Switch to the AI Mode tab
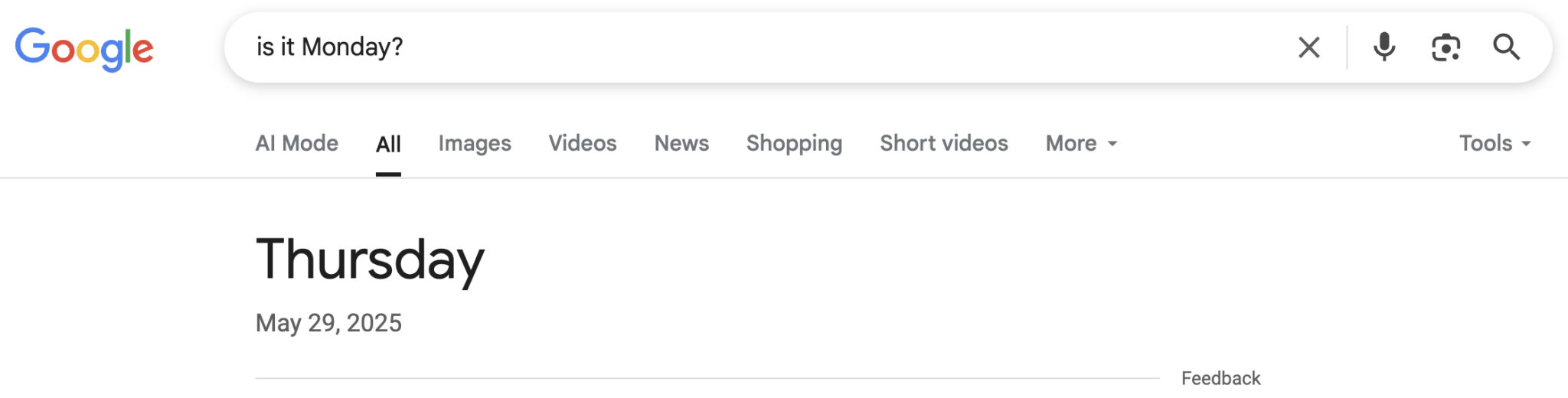Screen dimensions: 1568x398 (x=297, y=143)
